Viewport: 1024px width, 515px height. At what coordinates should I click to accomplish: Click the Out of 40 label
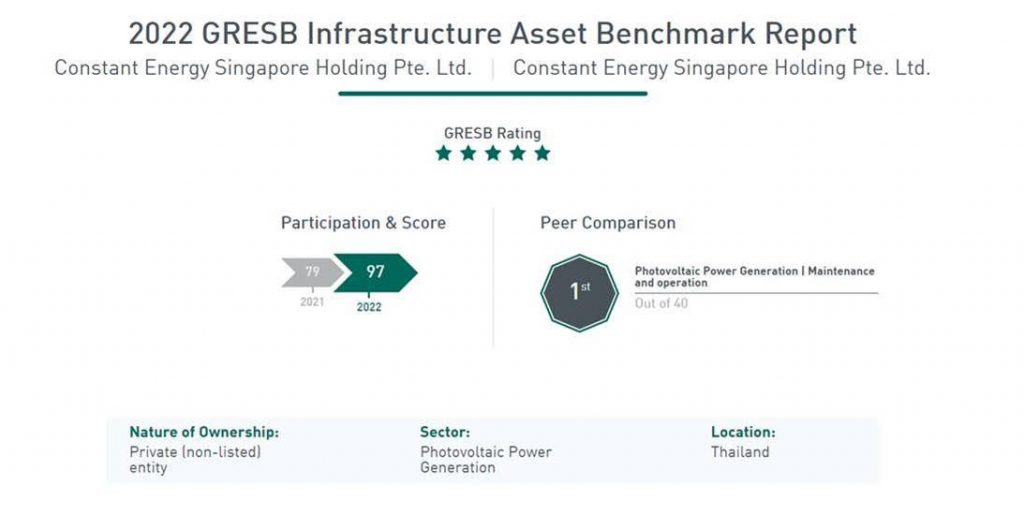pyautogui.click(x=661, y=303)
